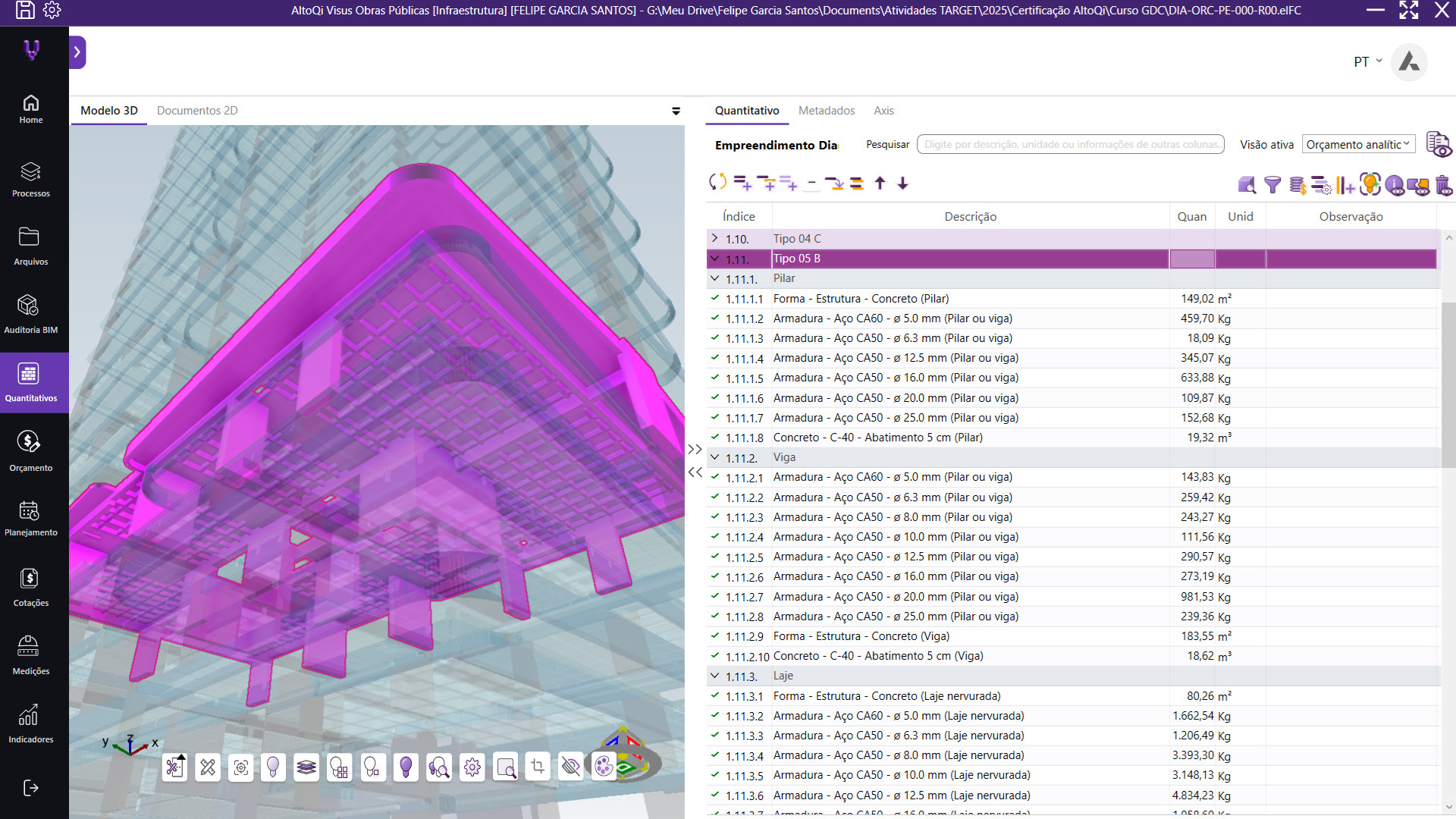This screenshot has width=1456, height=819.
Task: Toggle the outline lightbulb isolate tool
Action: click(273, 767)
